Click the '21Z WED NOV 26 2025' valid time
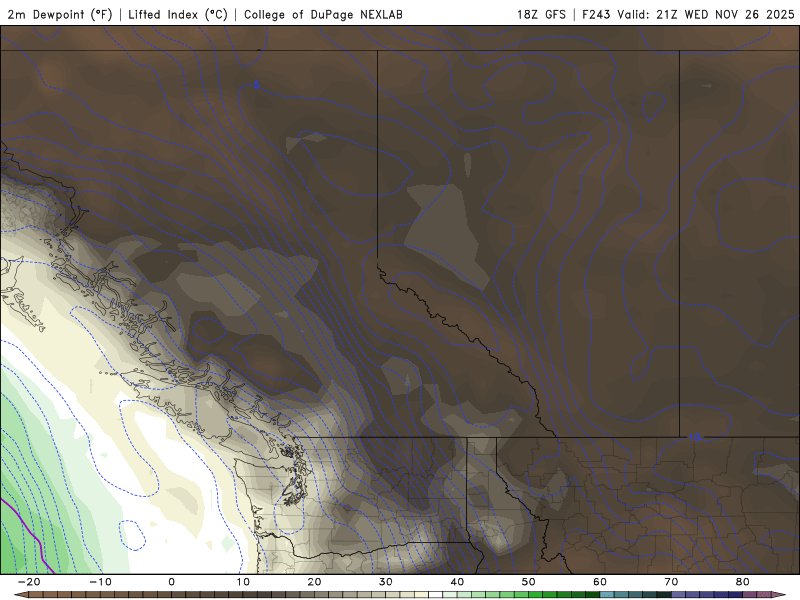The height and width of the screenshot is (600, 800). pyautogui.click(x=726, y=14)
